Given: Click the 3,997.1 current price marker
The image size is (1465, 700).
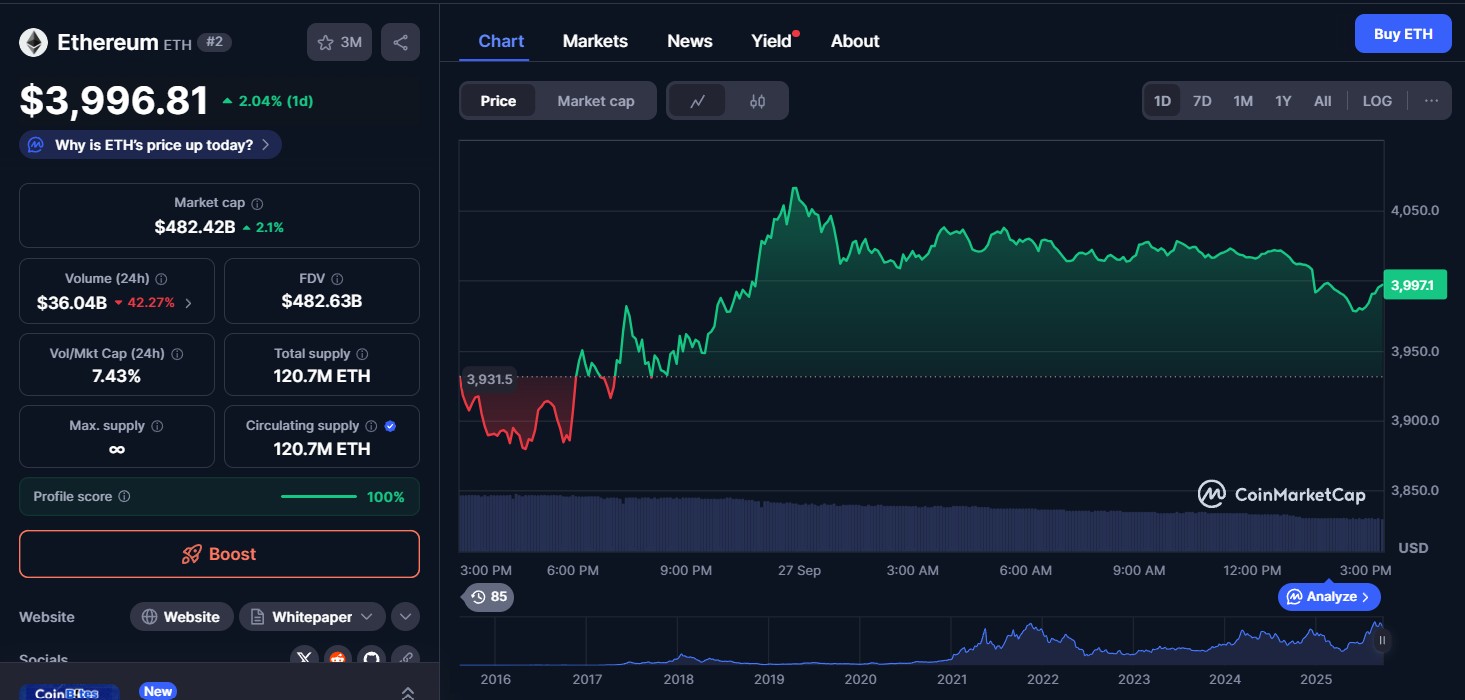Looking at the screenshot, I should [1415, 285].
